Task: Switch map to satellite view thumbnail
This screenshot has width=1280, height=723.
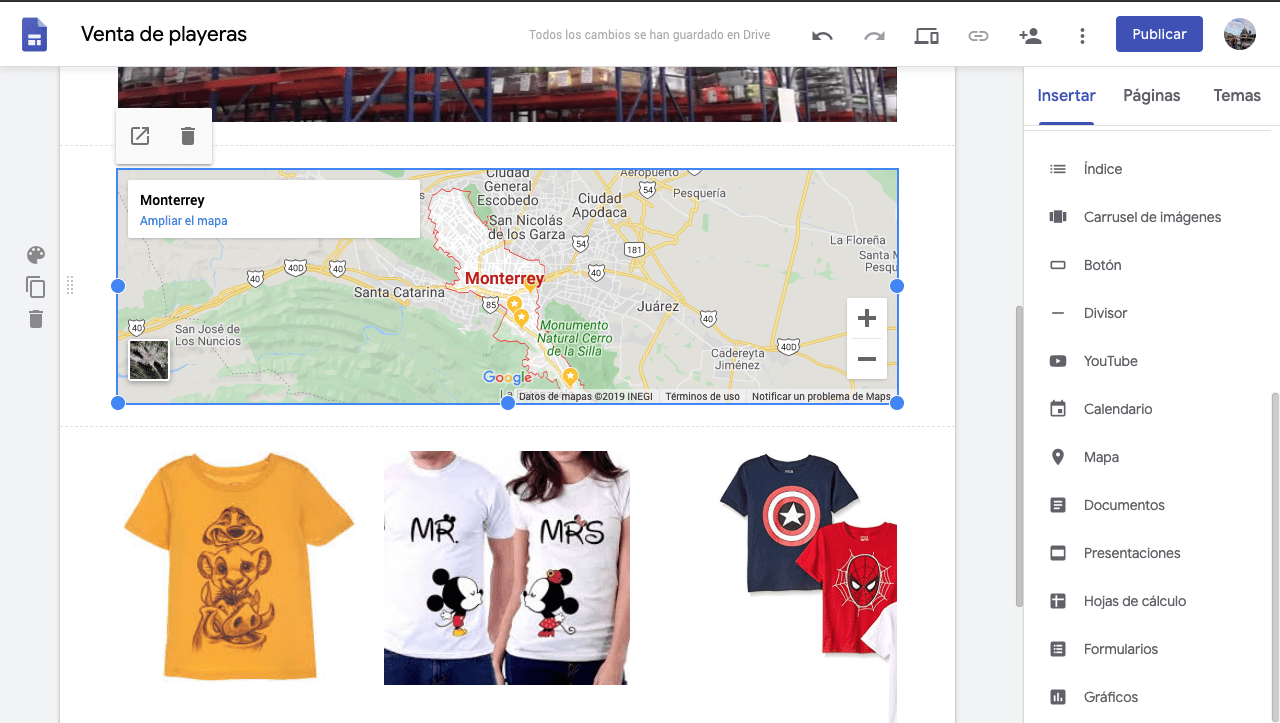Action: pos(149,360)
